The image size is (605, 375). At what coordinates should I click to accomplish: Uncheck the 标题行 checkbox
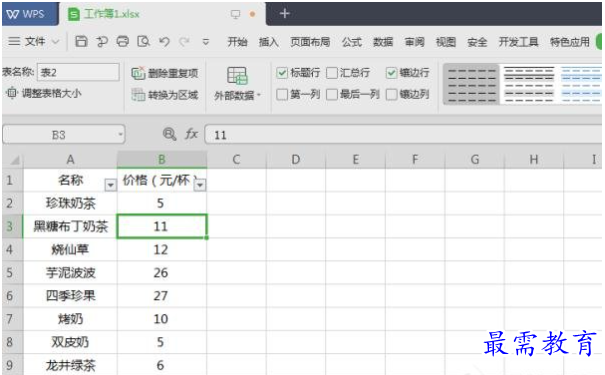[282, 73]
